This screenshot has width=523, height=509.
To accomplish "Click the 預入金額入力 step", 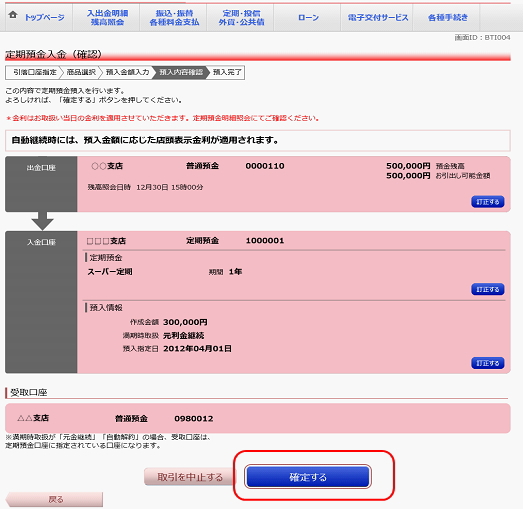I will 127,72.
